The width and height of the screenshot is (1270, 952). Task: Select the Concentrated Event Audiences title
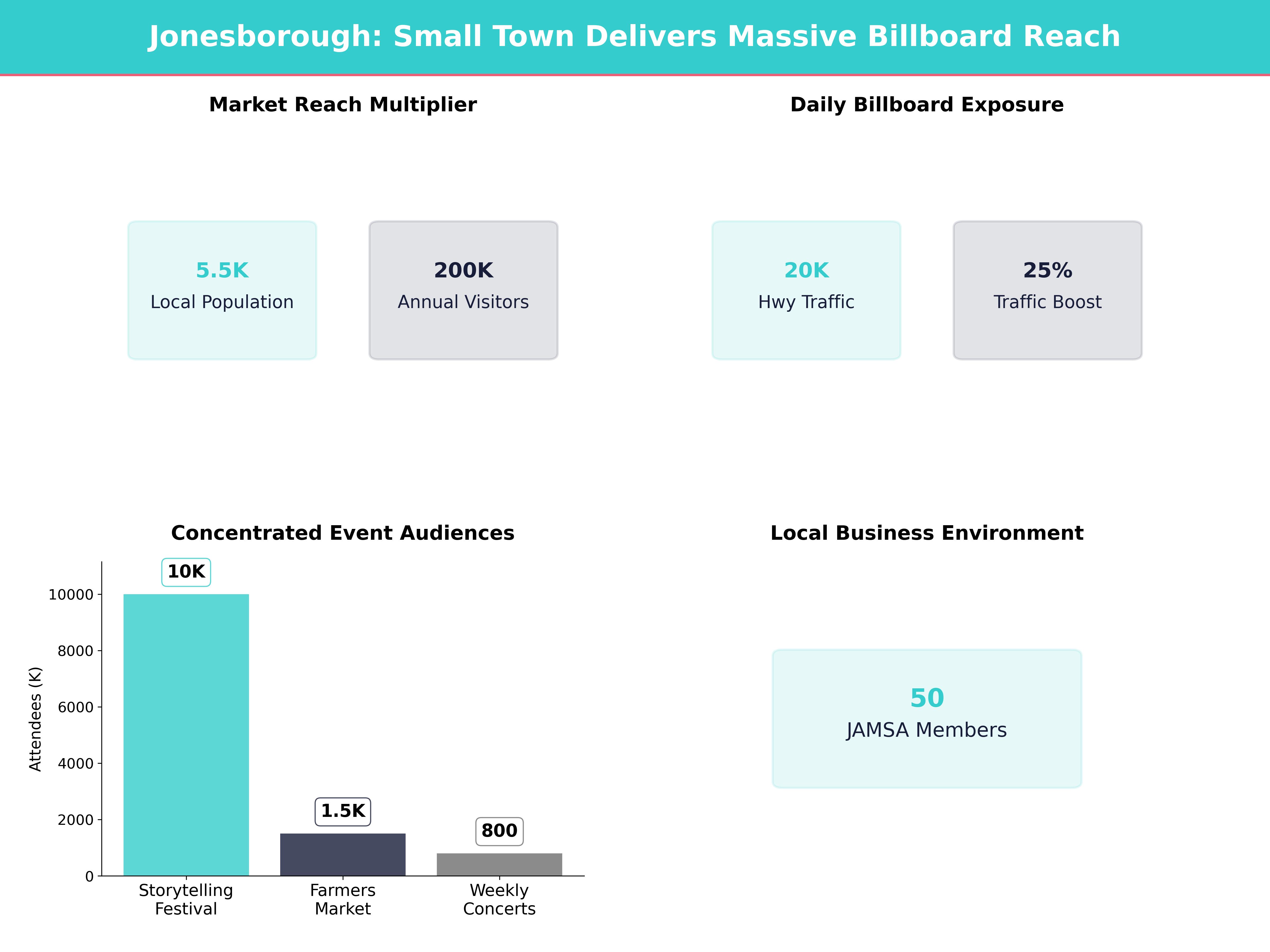coord(343,533)
